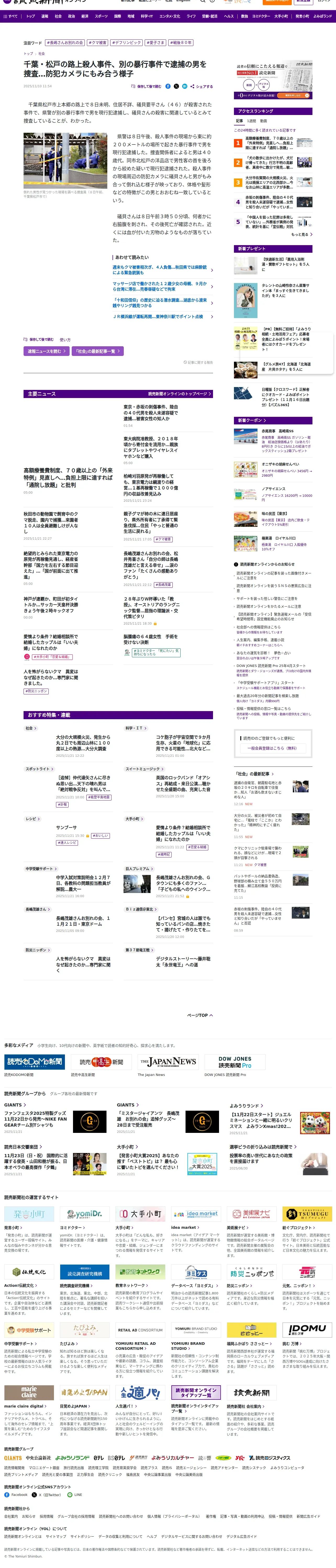This screenshot has width=336, height=1568.
Task: Open the すべて hamburger menu
Action: coord(10,16)
